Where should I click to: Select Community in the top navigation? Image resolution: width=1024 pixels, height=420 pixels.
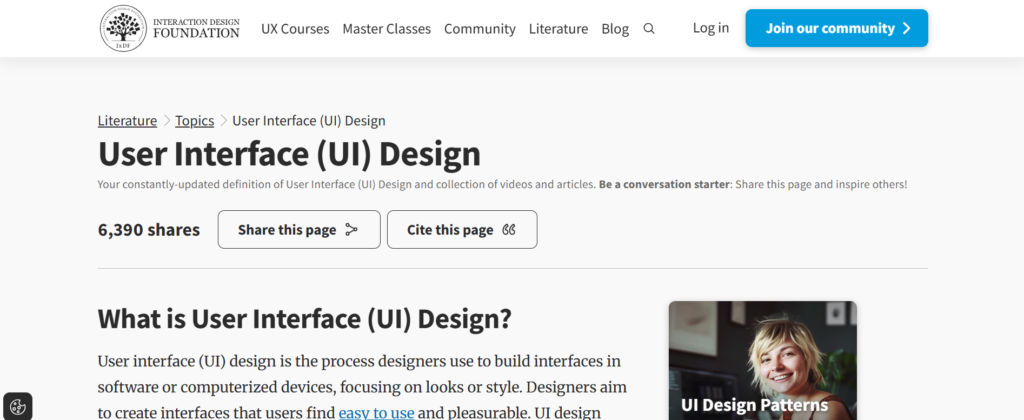pos(480,29)
